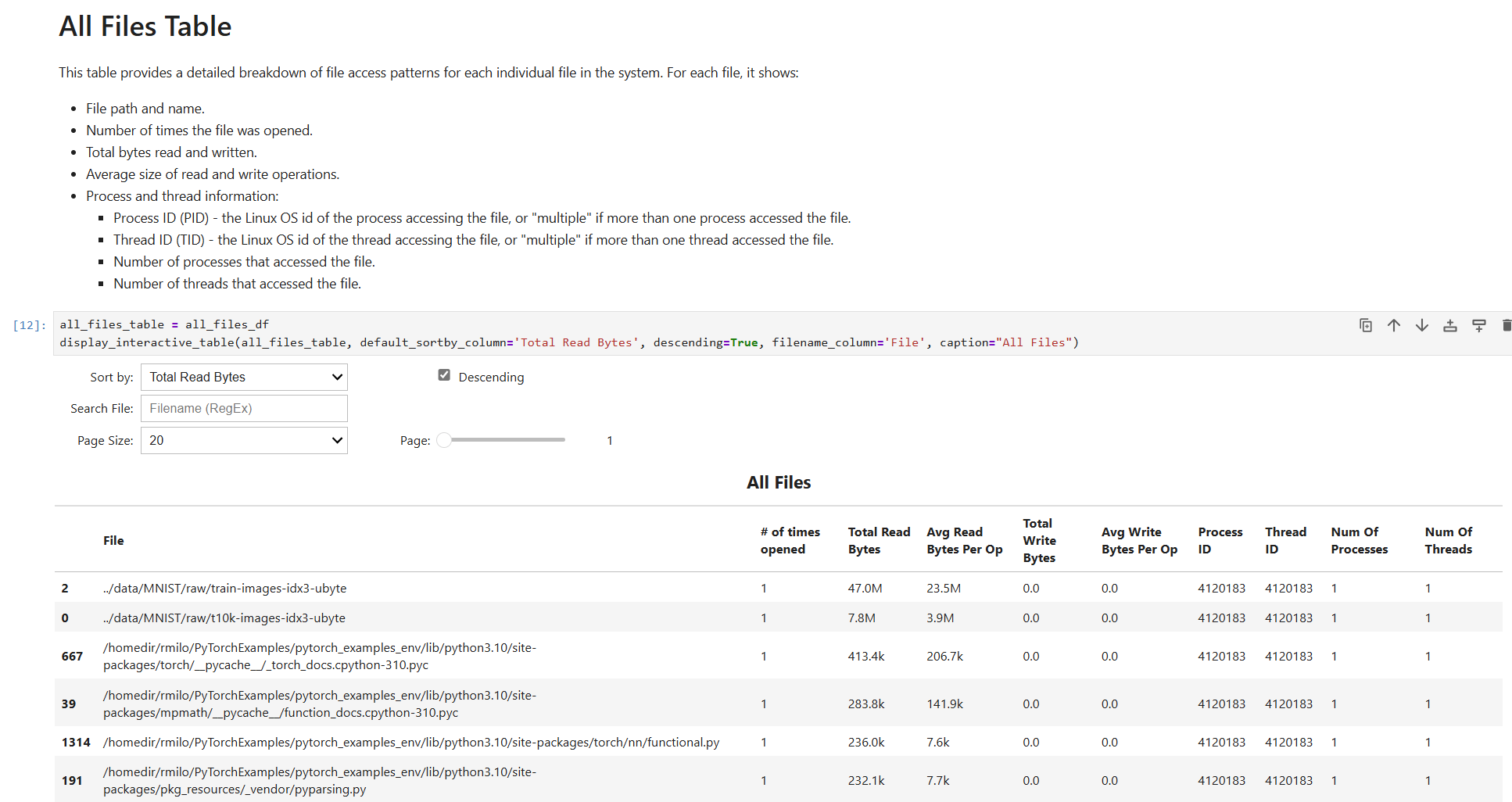1512x802 pixels.
Task: Open the Sort by dropdown
Action: pyautogui.click(x=243, y=377)
